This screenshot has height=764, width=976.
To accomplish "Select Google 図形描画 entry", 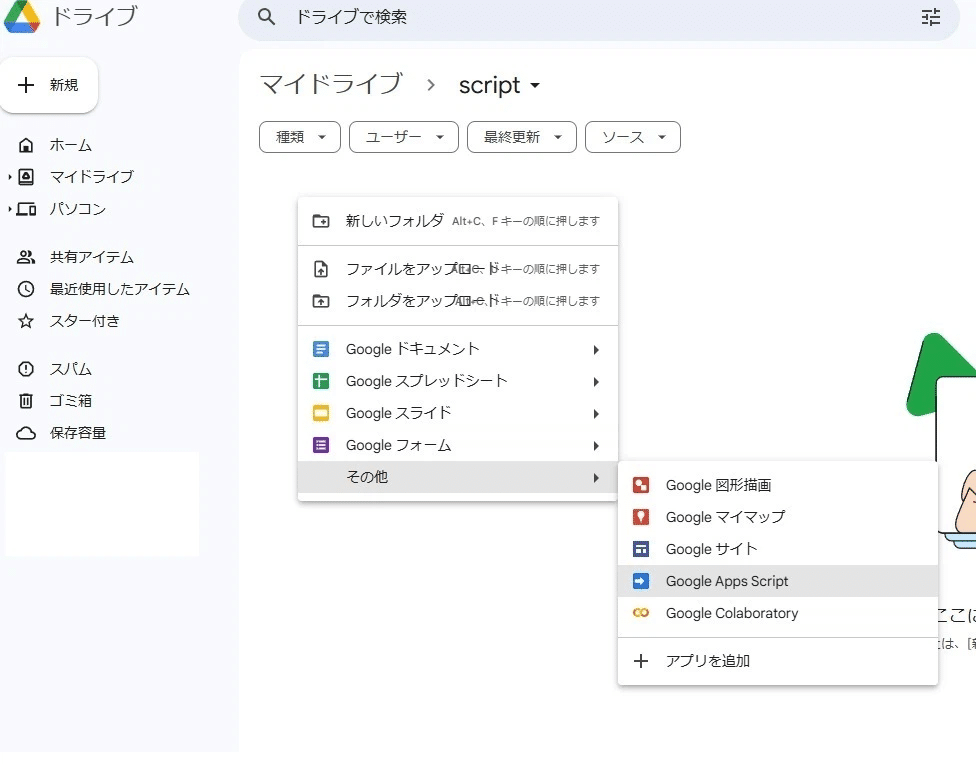I will pyautogui.click(x=777, y=485).
